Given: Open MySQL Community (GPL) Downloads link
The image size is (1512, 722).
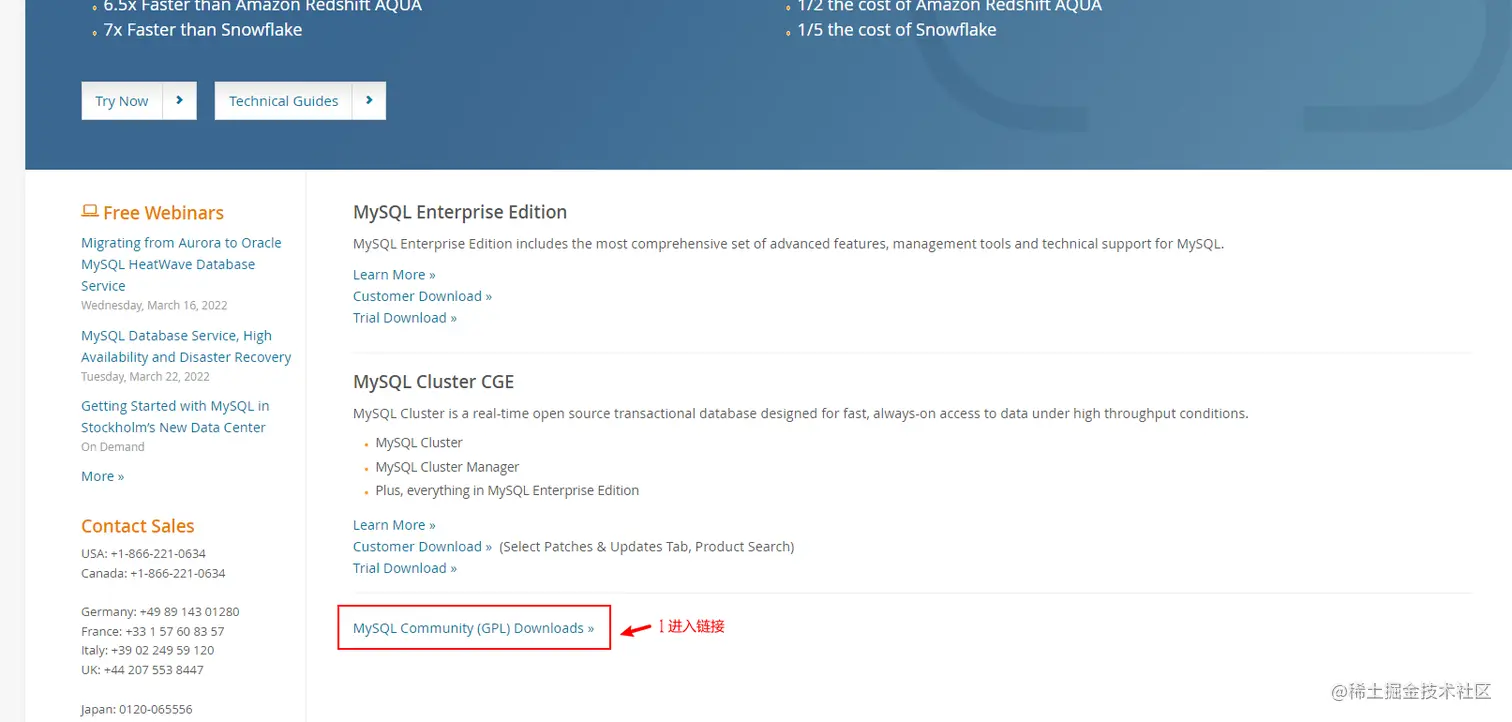Looking at the screenshot, I should coord(473,628).
